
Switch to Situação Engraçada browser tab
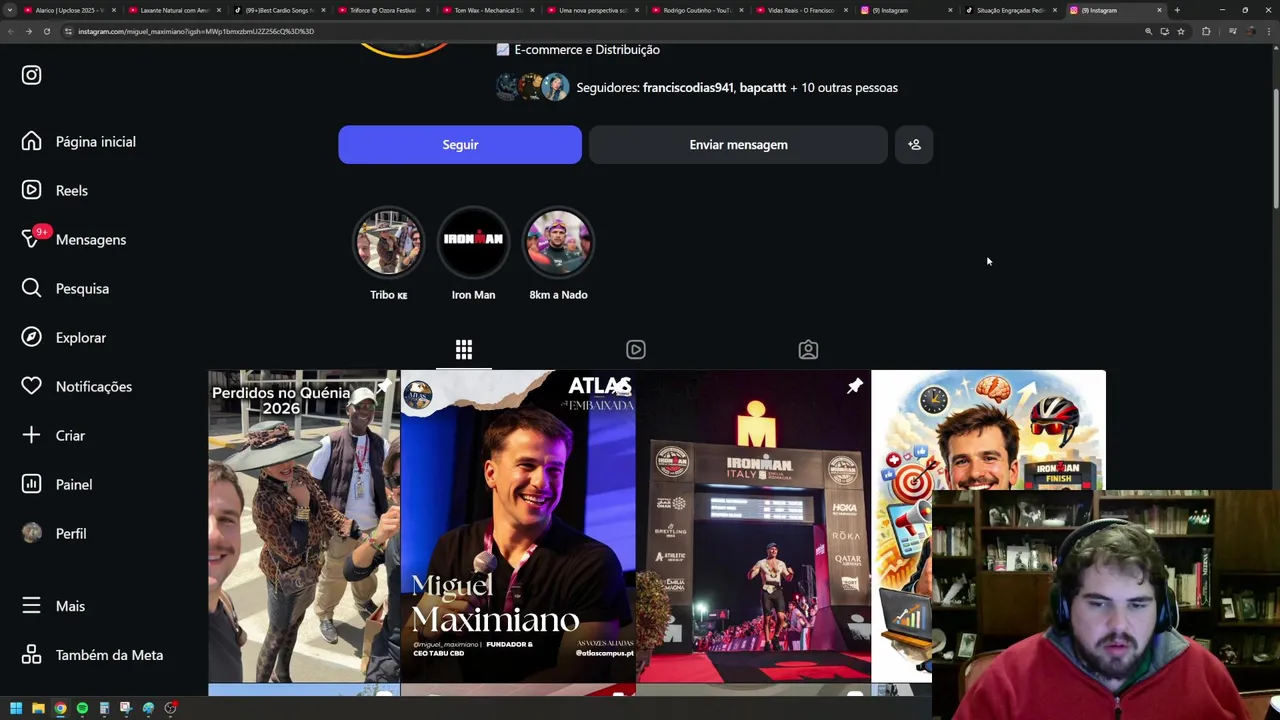click(x=1011, y=10)
